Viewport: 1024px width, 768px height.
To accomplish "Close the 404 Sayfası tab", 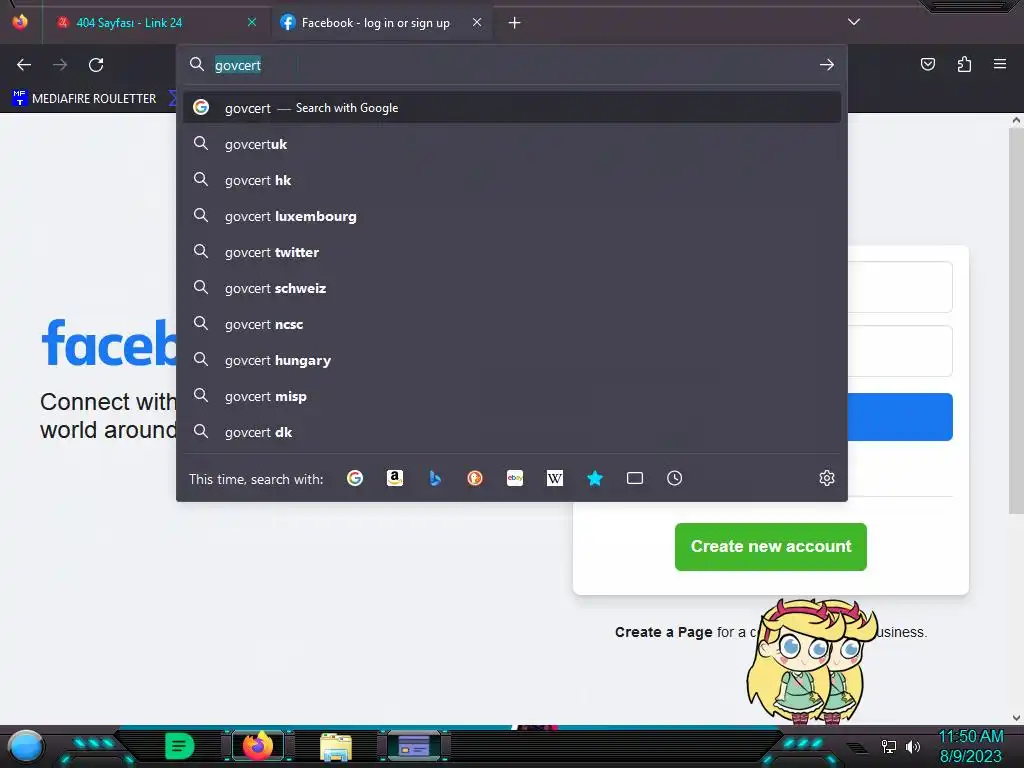I will 251,22.
